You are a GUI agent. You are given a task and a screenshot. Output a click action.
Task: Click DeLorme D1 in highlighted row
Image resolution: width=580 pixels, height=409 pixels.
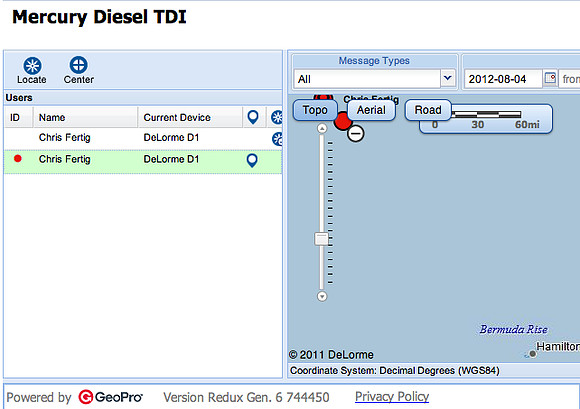point(171,159)
